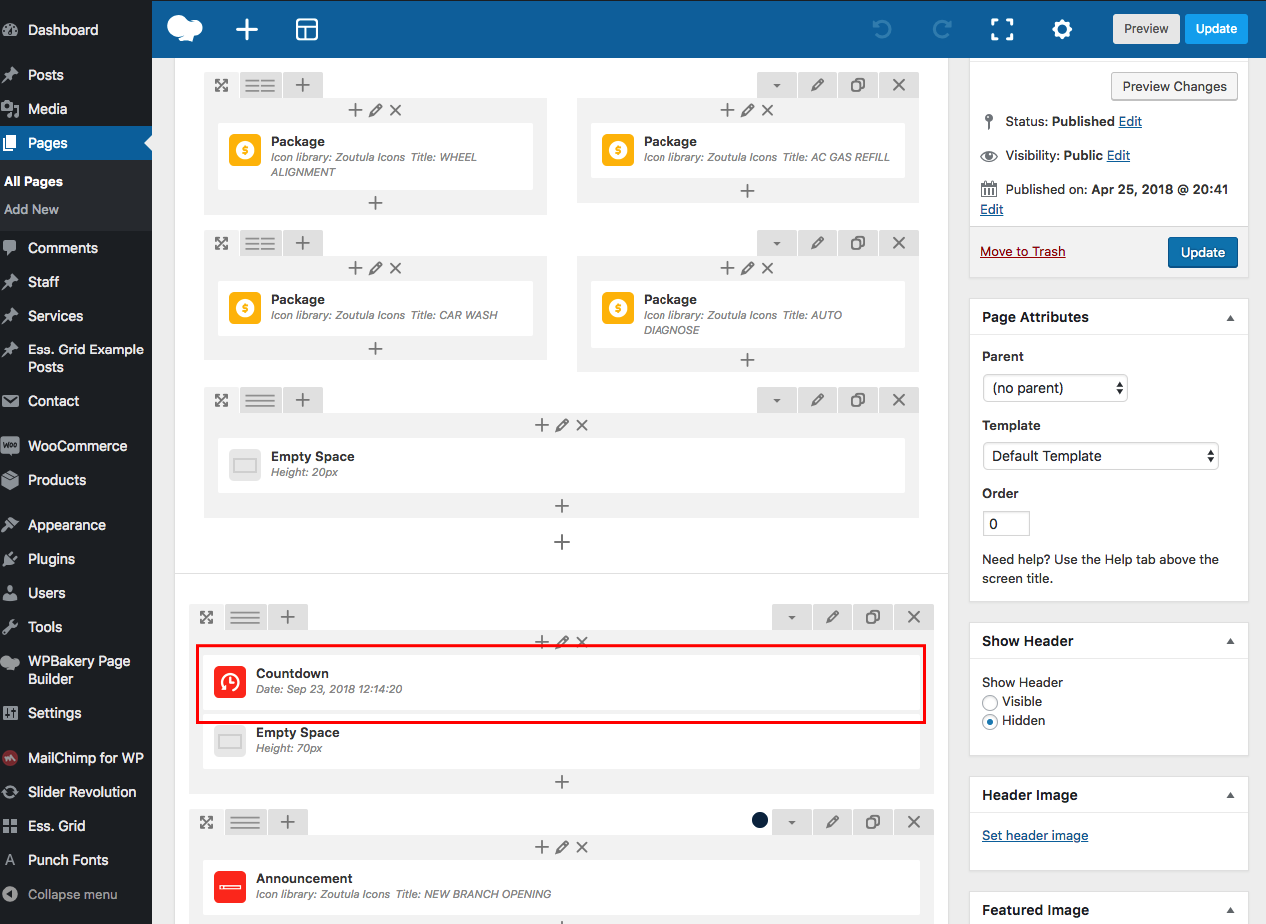The width and height of the screenshot is (1266, 924).
Task: Click the Move to Trash link
Action: pos(1022,252)
